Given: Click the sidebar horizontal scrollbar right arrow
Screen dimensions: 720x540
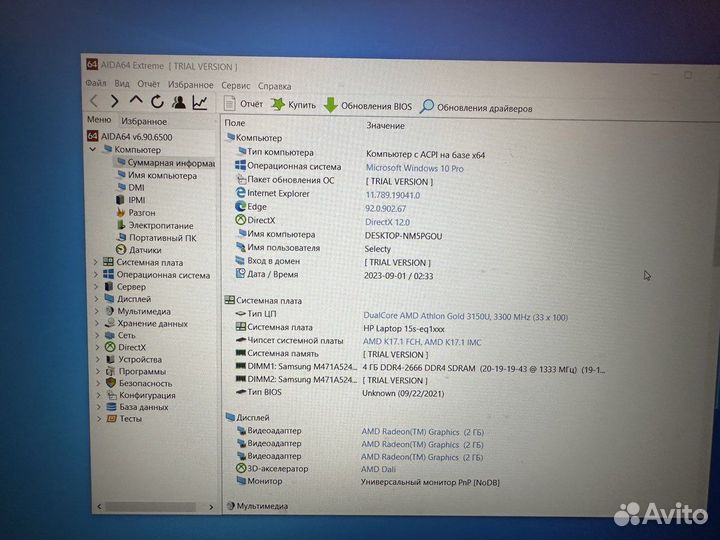Looking at the screenshot, I should 211,507.
